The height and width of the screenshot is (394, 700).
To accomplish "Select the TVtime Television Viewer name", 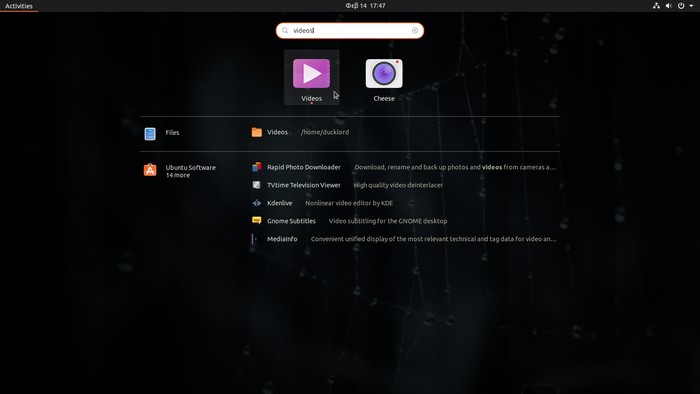I will [x=304, y=185].
